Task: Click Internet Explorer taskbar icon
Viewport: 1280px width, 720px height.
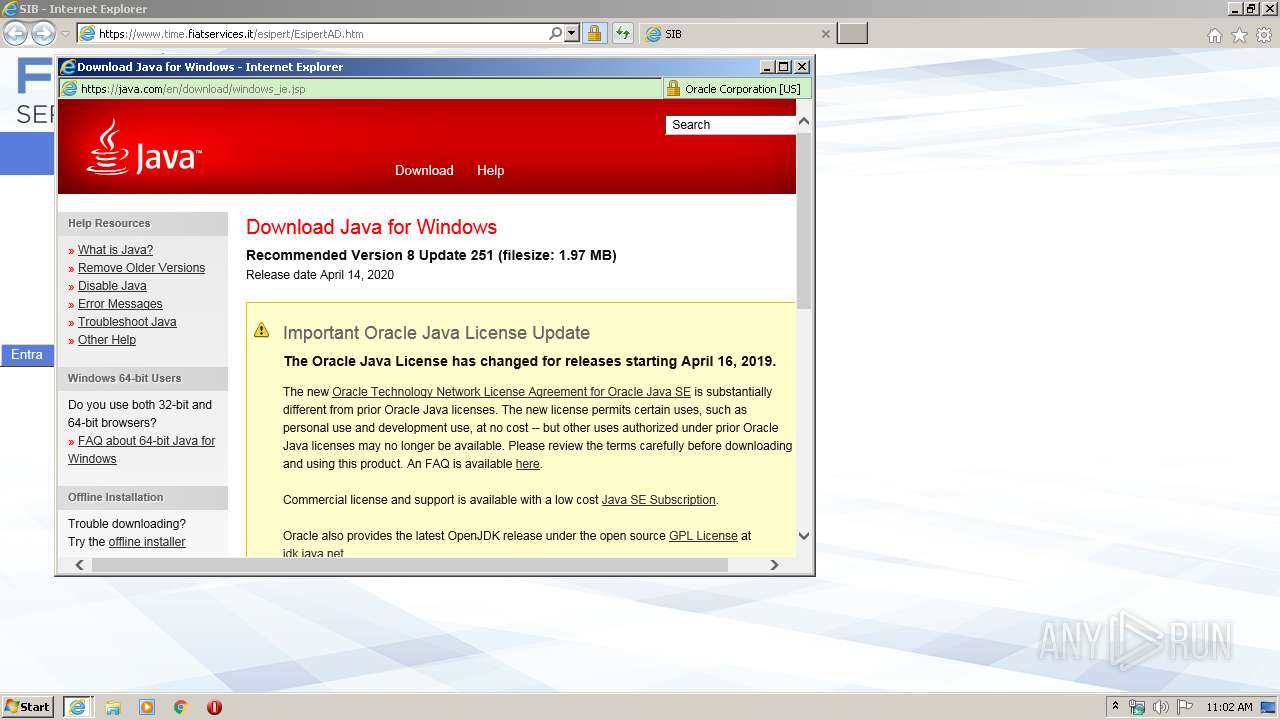Action: pos(77,707)
